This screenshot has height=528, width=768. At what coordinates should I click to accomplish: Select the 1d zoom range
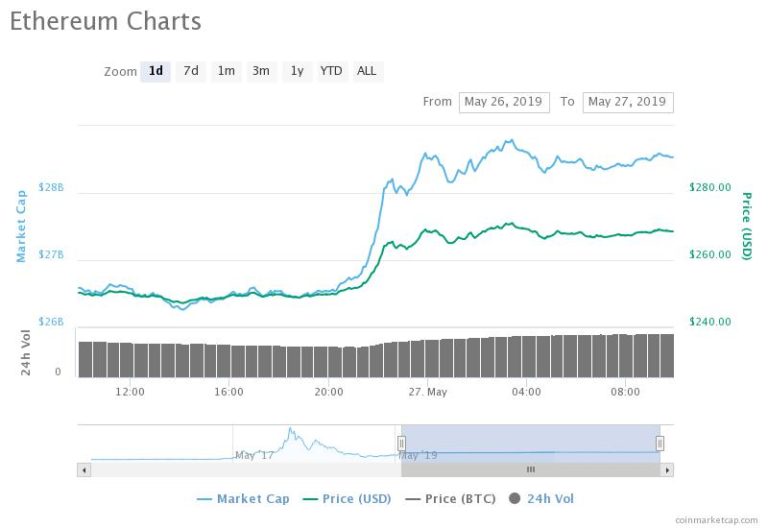click(x=155, y=72)
